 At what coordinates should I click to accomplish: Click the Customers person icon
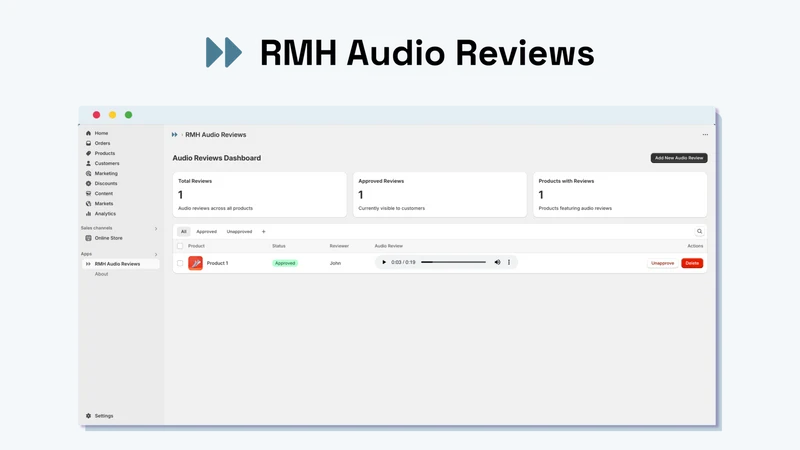point(88,163)
